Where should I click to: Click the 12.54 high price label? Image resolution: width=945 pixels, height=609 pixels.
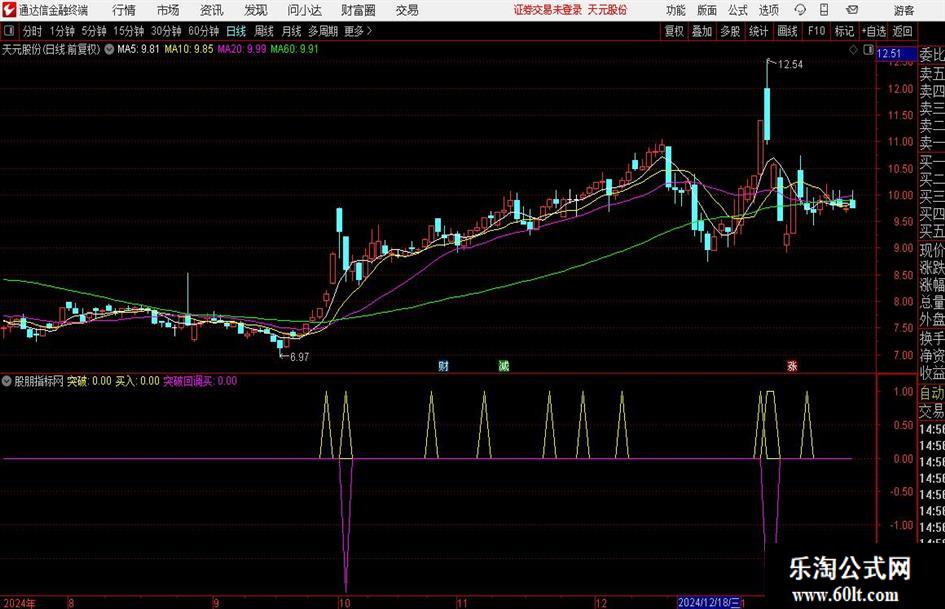(790, 65)
